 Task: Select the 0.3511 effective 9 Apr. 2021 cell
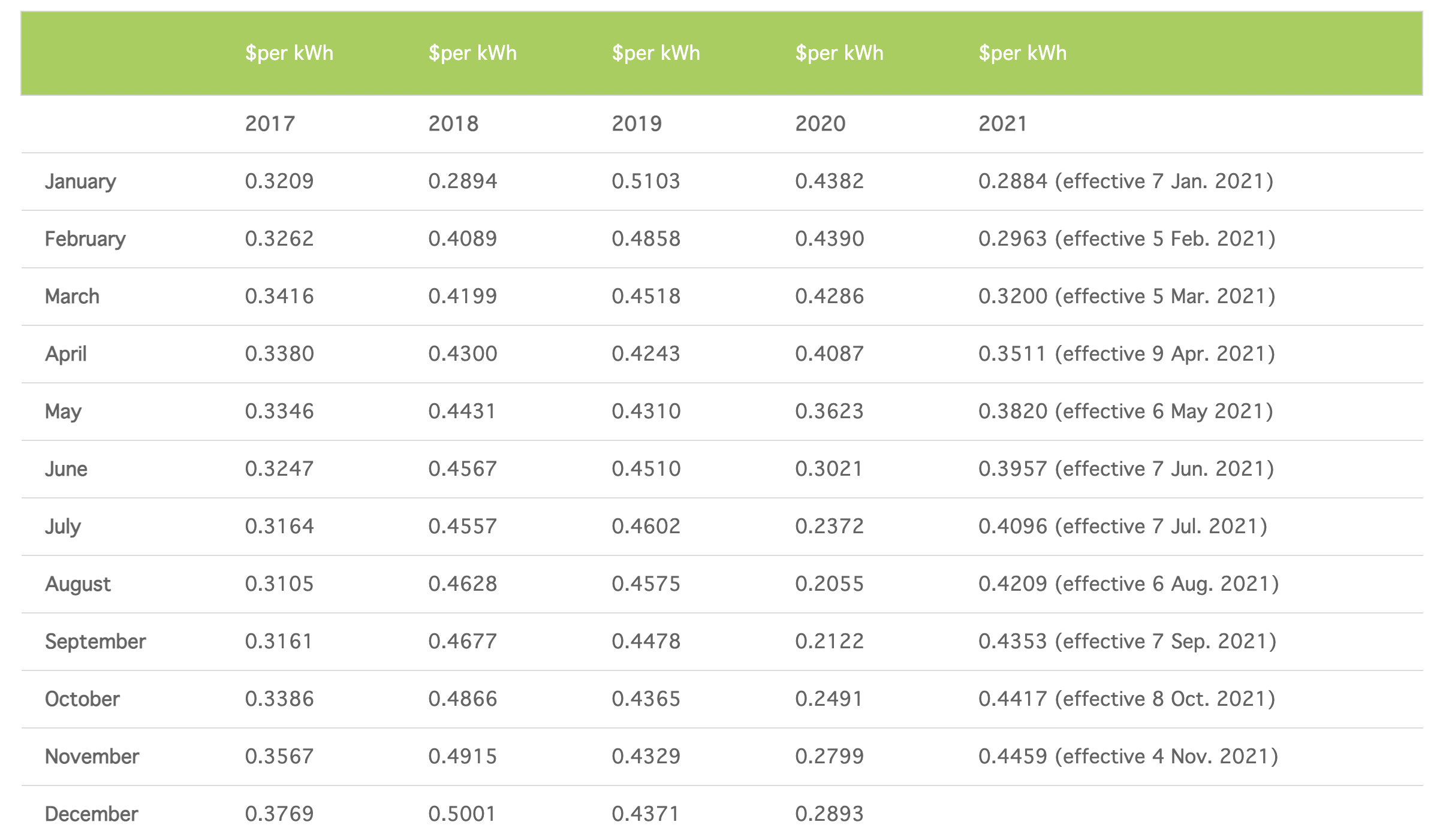pyautogui.click(x=1126, y=353)
